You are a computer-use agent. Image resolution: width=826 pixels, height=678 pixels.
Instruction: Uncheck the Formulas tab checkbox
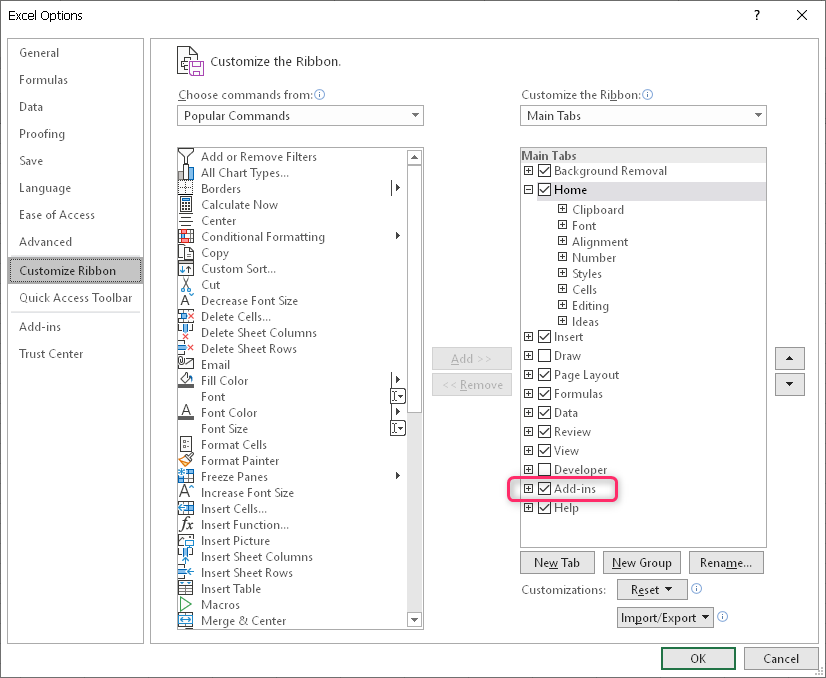pyautogui.click(x=545, y=394)
